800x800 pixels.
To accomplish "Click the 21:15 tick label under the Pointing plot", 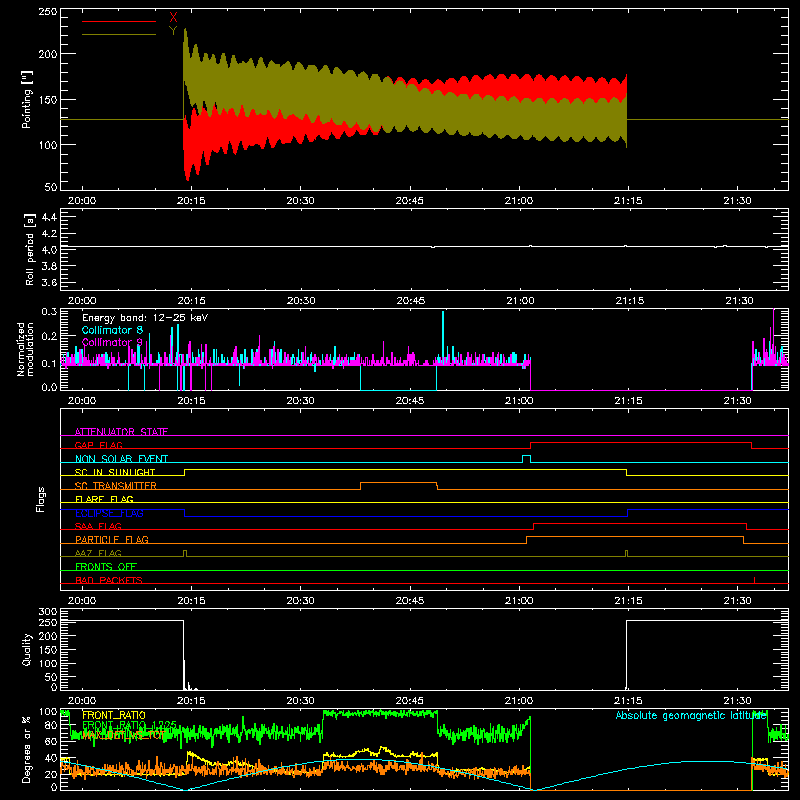I will [x=628, y=201].
